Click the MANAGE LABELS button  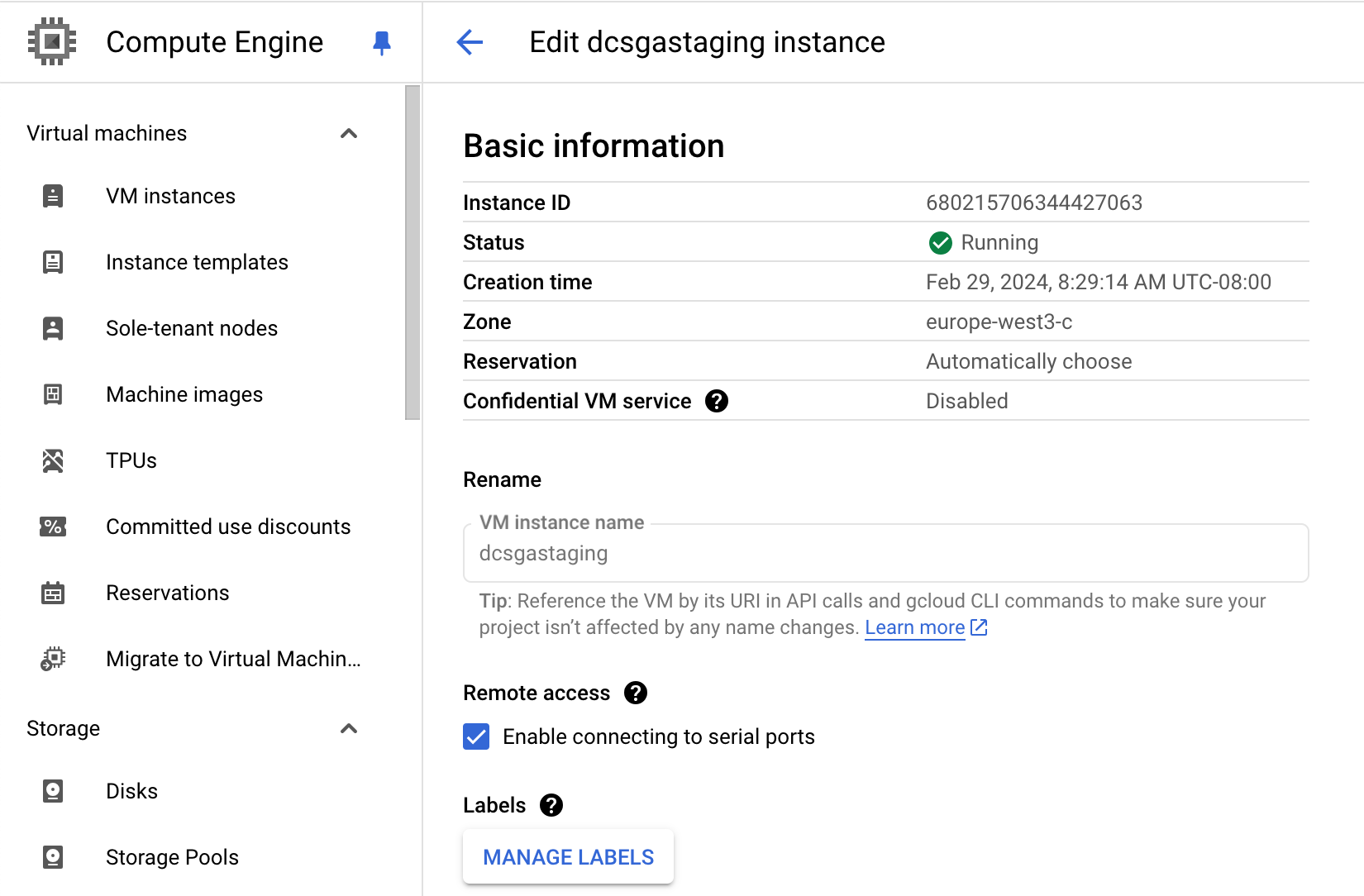(568, 856)
